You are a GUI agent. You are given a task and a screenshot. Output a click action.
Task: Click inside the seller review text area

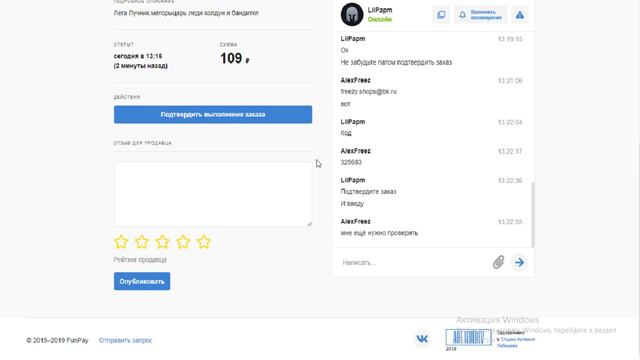(213, 193)
